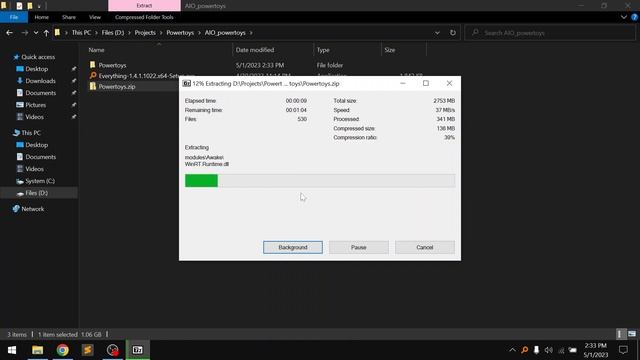Pause the extraction
The width and height of the screenshot is (640, 360).
[x=358, y=247]
